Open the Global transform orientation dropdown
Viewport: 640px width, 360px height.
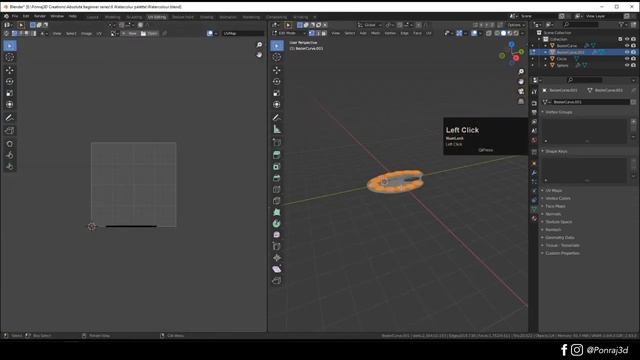pos(370,25)
